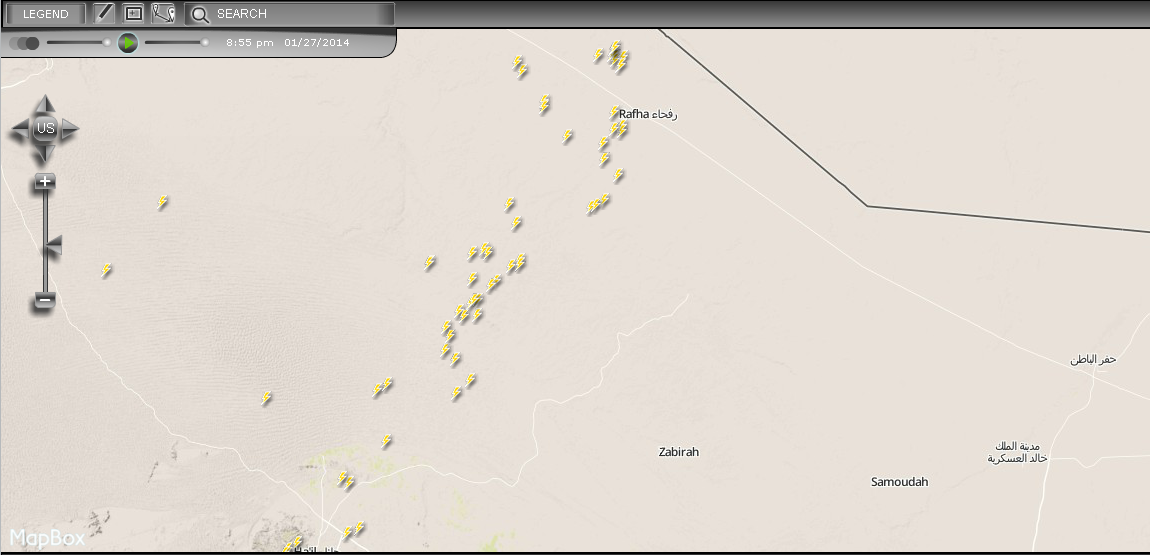
Task: Pan map down with the down arrow
Action: click(45, 153)
